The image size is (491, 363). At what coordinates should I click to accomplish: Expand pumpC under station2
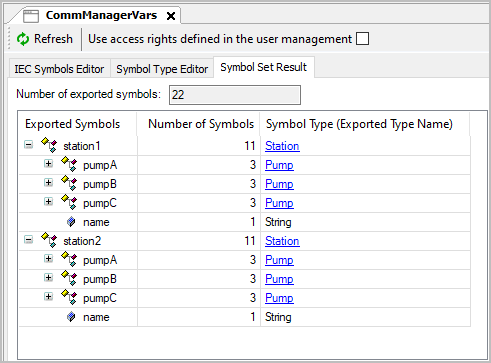[x=48, y=297]
